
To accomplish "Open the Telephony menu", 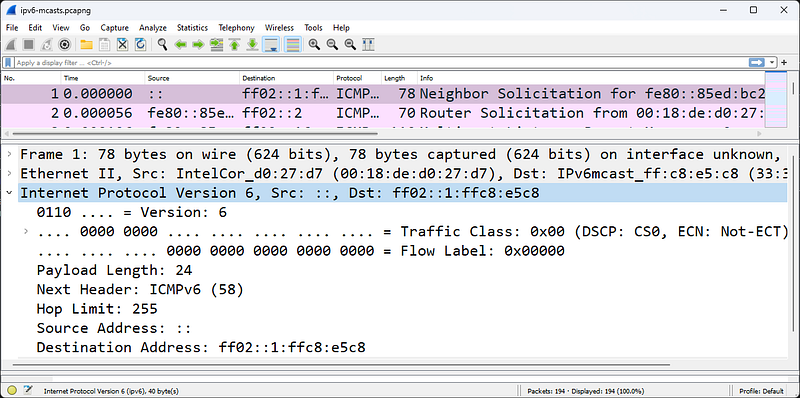I will click(x=236, y=28).
